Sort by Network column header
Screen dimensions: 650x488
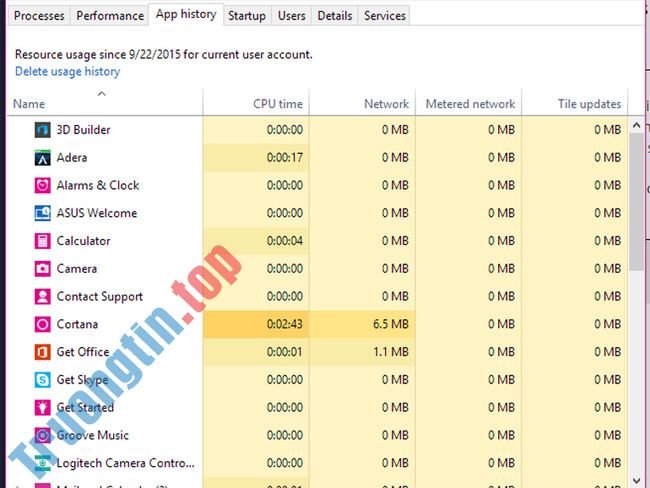pos(362,102)
